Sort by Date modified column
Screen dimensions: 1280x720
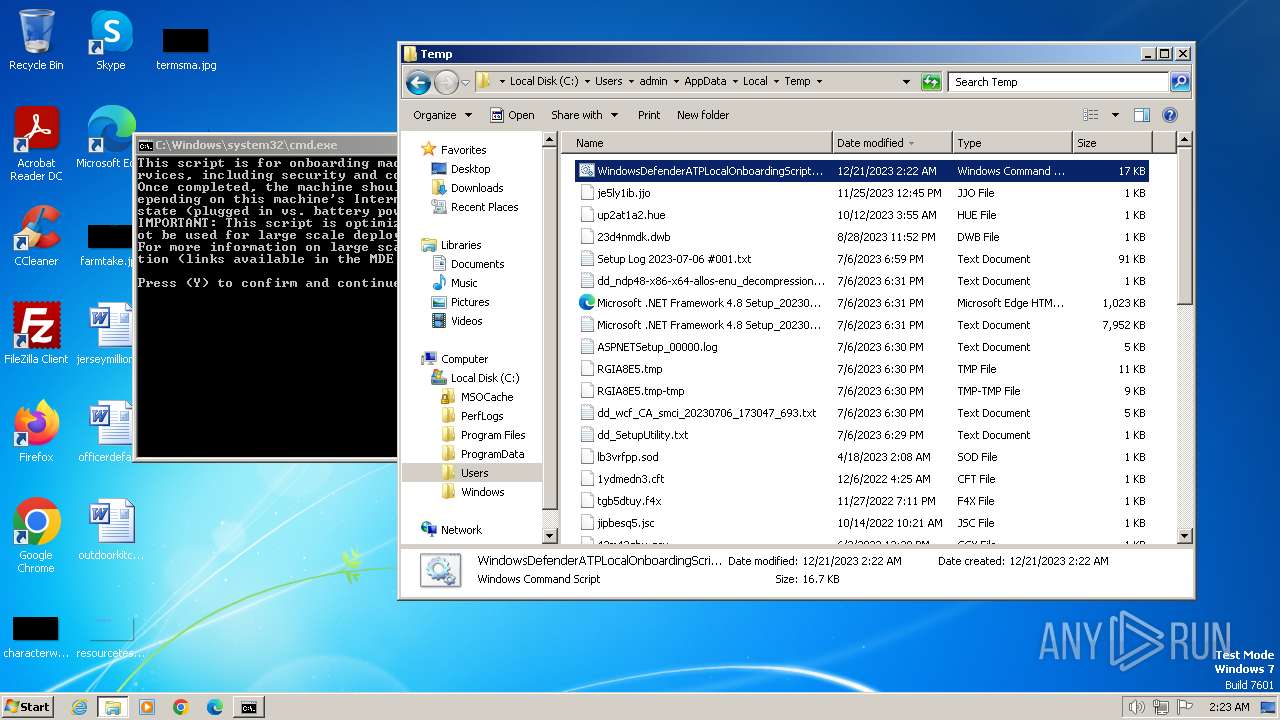892,143
